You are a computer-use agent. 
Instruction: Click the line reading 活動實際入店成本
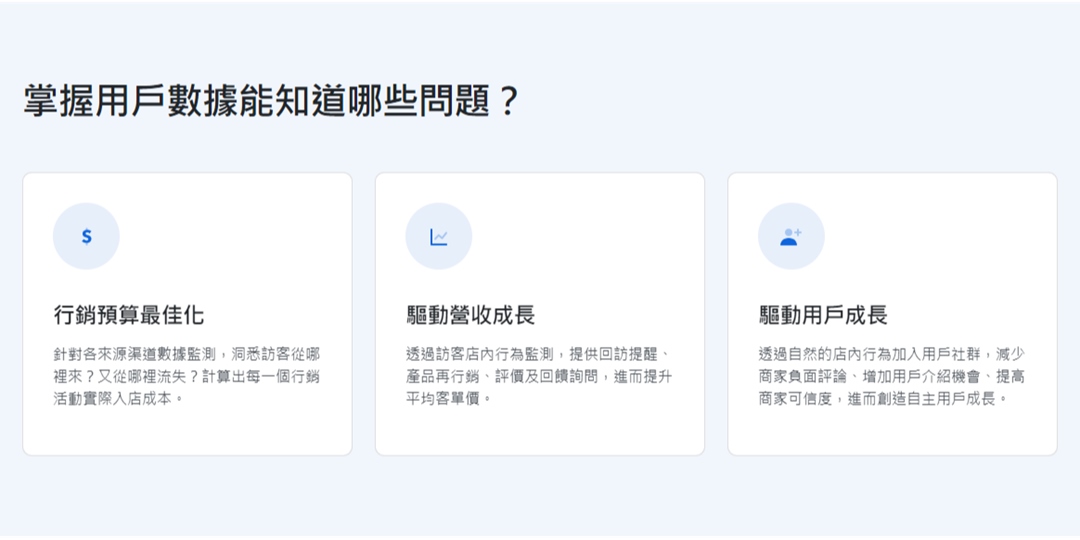pyautogui.click(x=120, y=398)
